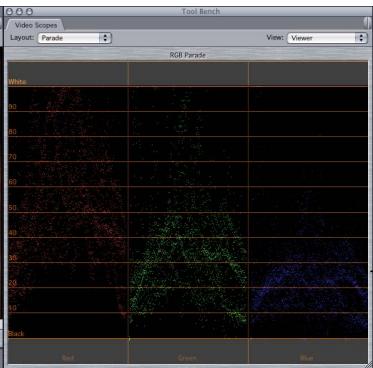Click the Layout dropdown stepper arrows
373x368 pixels.
click(105, 38)
